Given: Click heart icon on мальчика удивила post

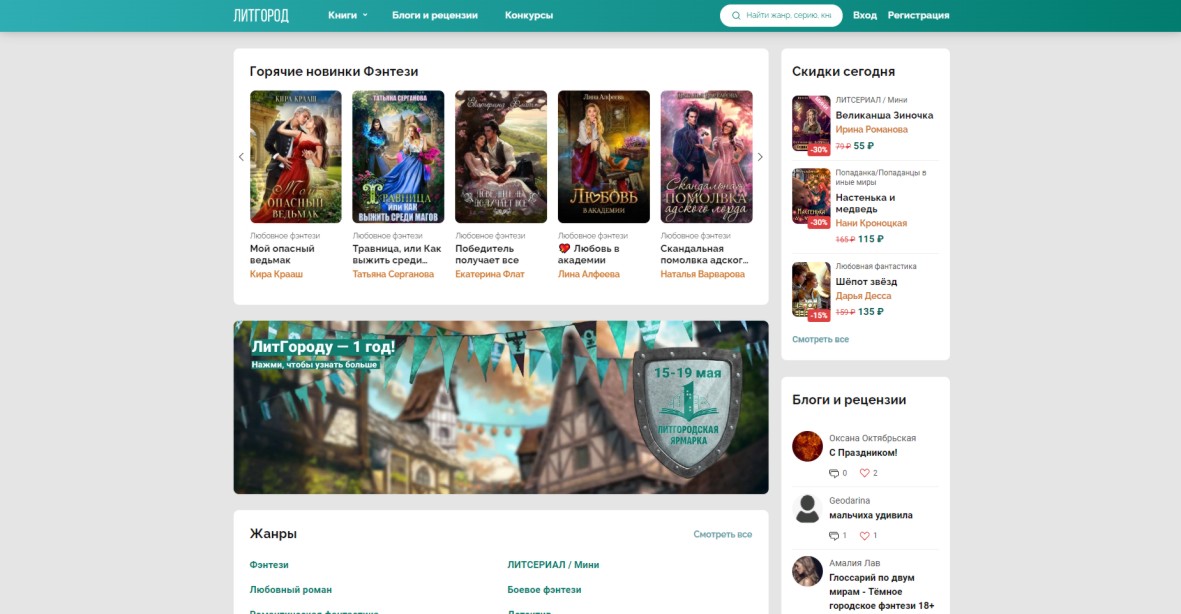Looking at the screenshot, I should coord(864,536).
